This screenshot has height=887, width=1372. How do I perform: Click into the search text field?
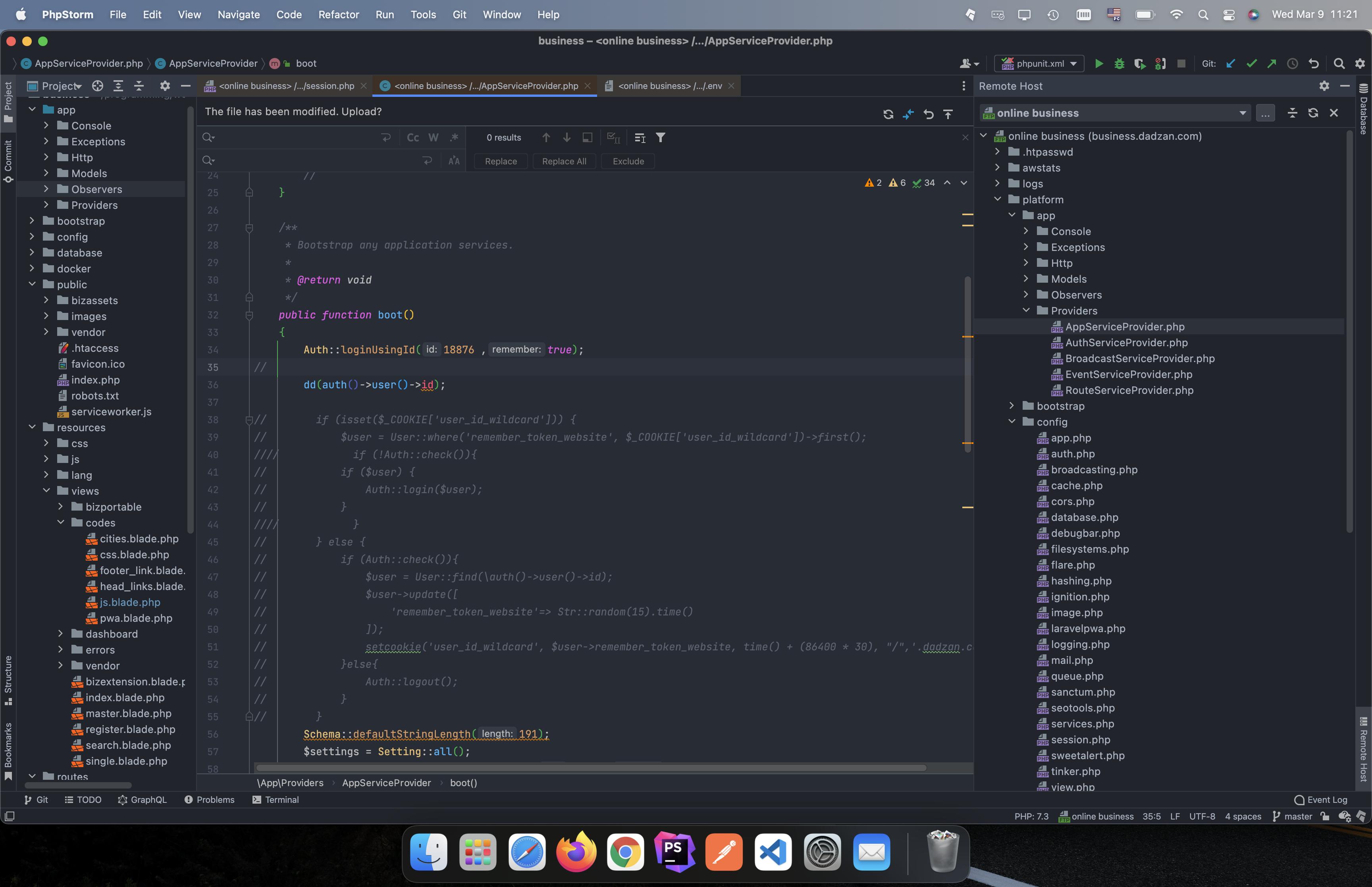tap(297, 138)
